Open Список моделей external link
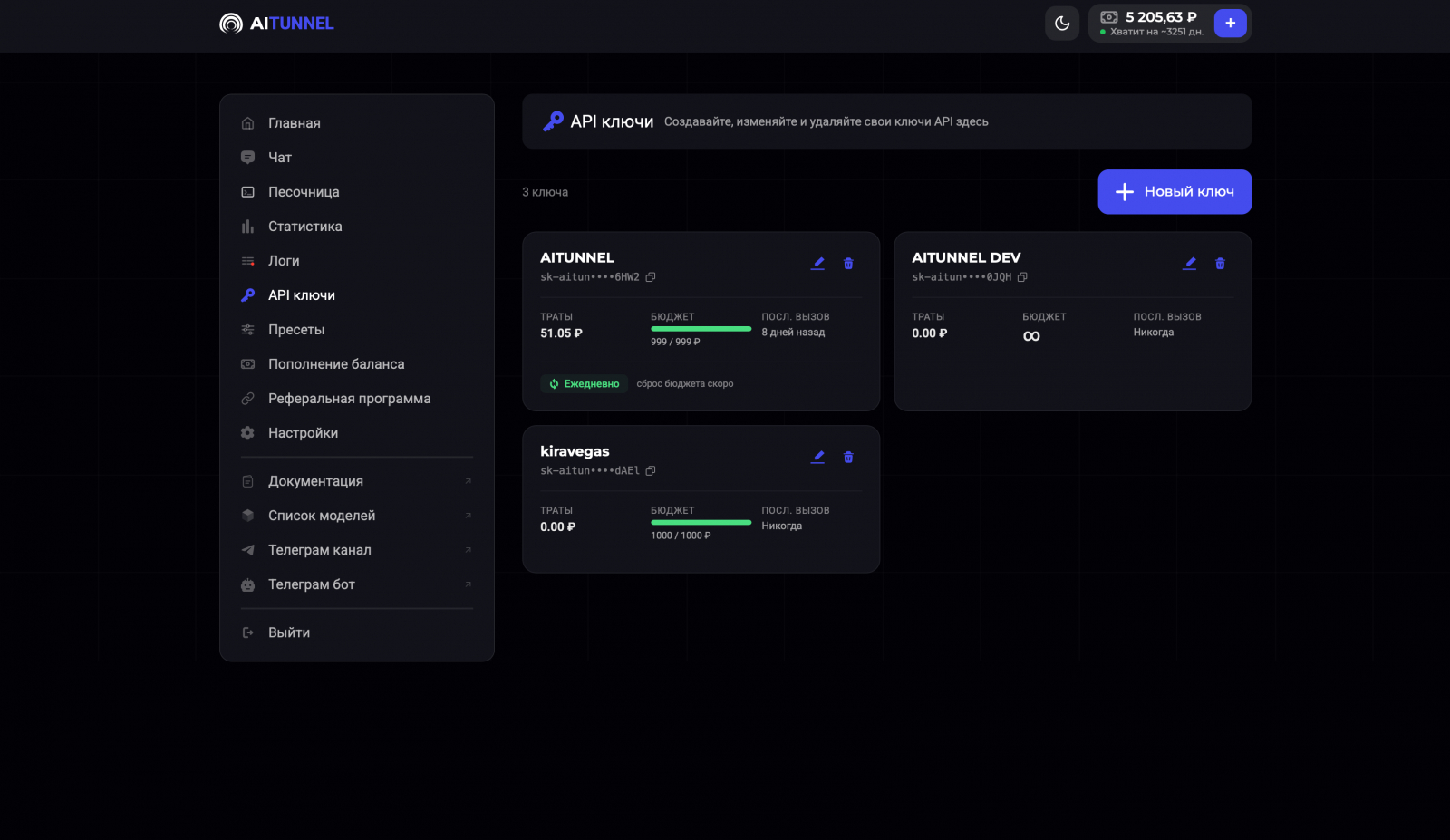This screenshot has height=840, width=1450. 357,516
